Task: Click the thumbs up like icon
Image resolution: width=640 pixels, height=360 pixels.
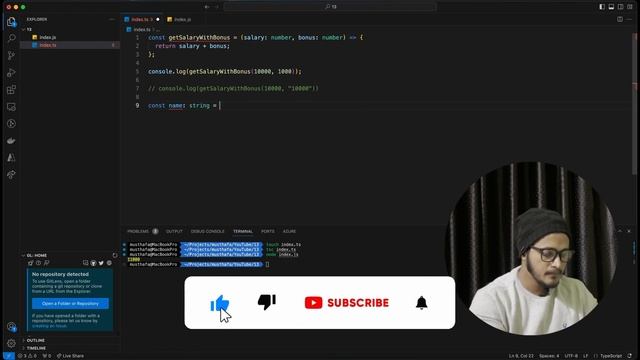Action: (x=220, y=303)
